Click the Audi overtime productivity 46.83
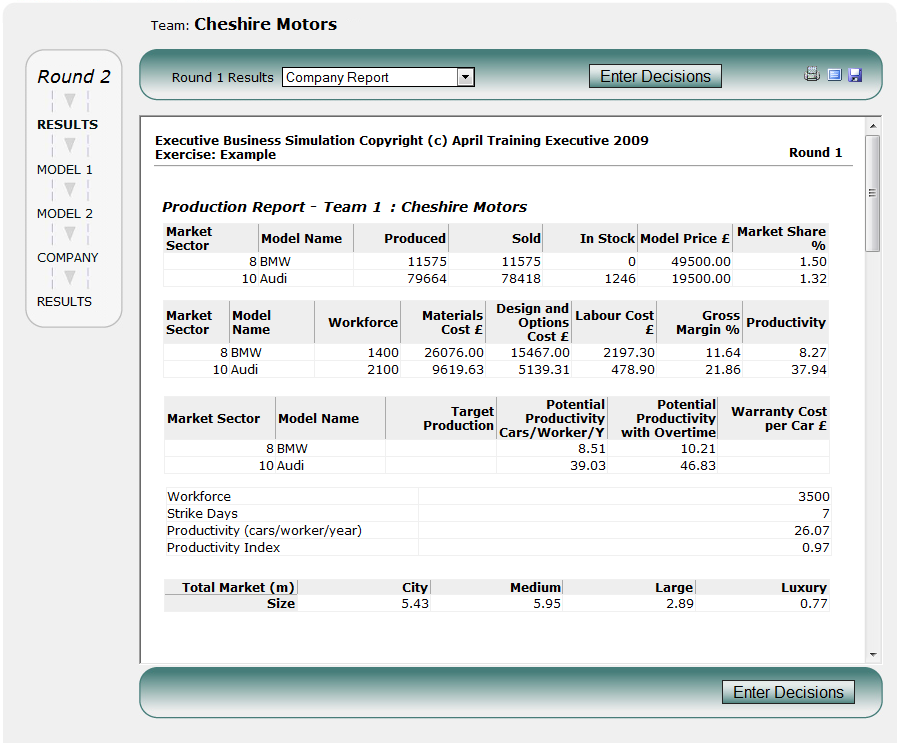This screenshot has width=899, height=743. coord(698,466)
